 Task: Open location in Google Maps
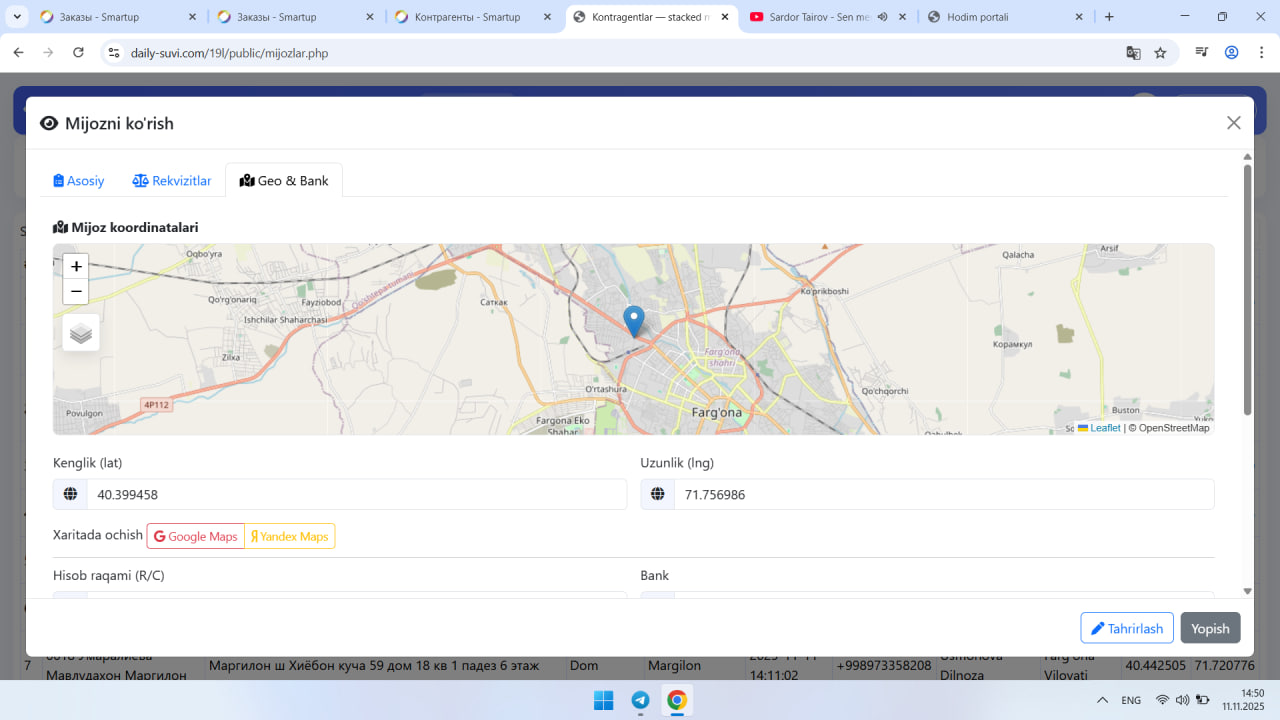click(x=196, y=536)
